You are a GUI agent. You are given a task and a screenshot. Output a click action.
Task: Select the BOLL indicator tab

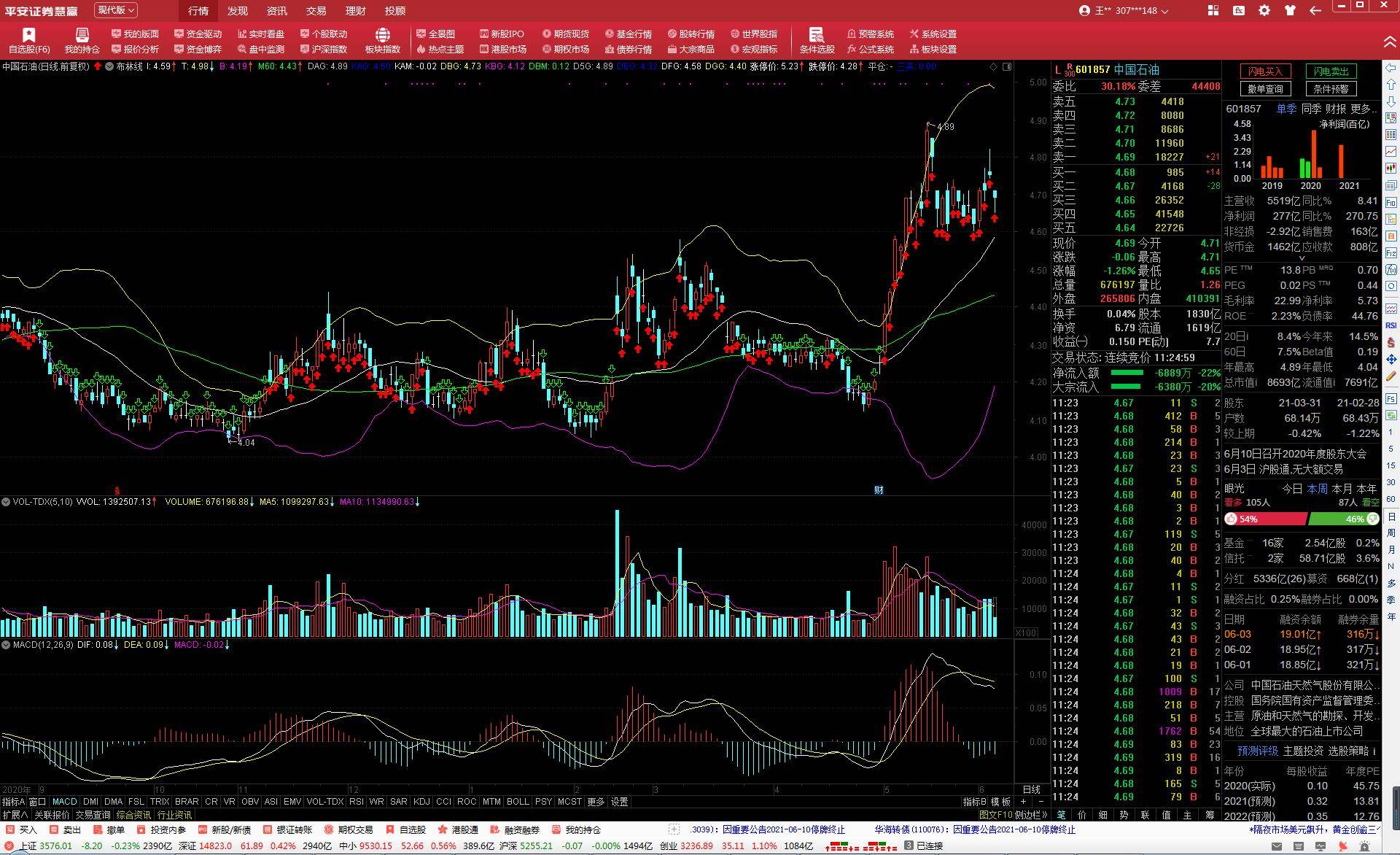pos(518,801)
